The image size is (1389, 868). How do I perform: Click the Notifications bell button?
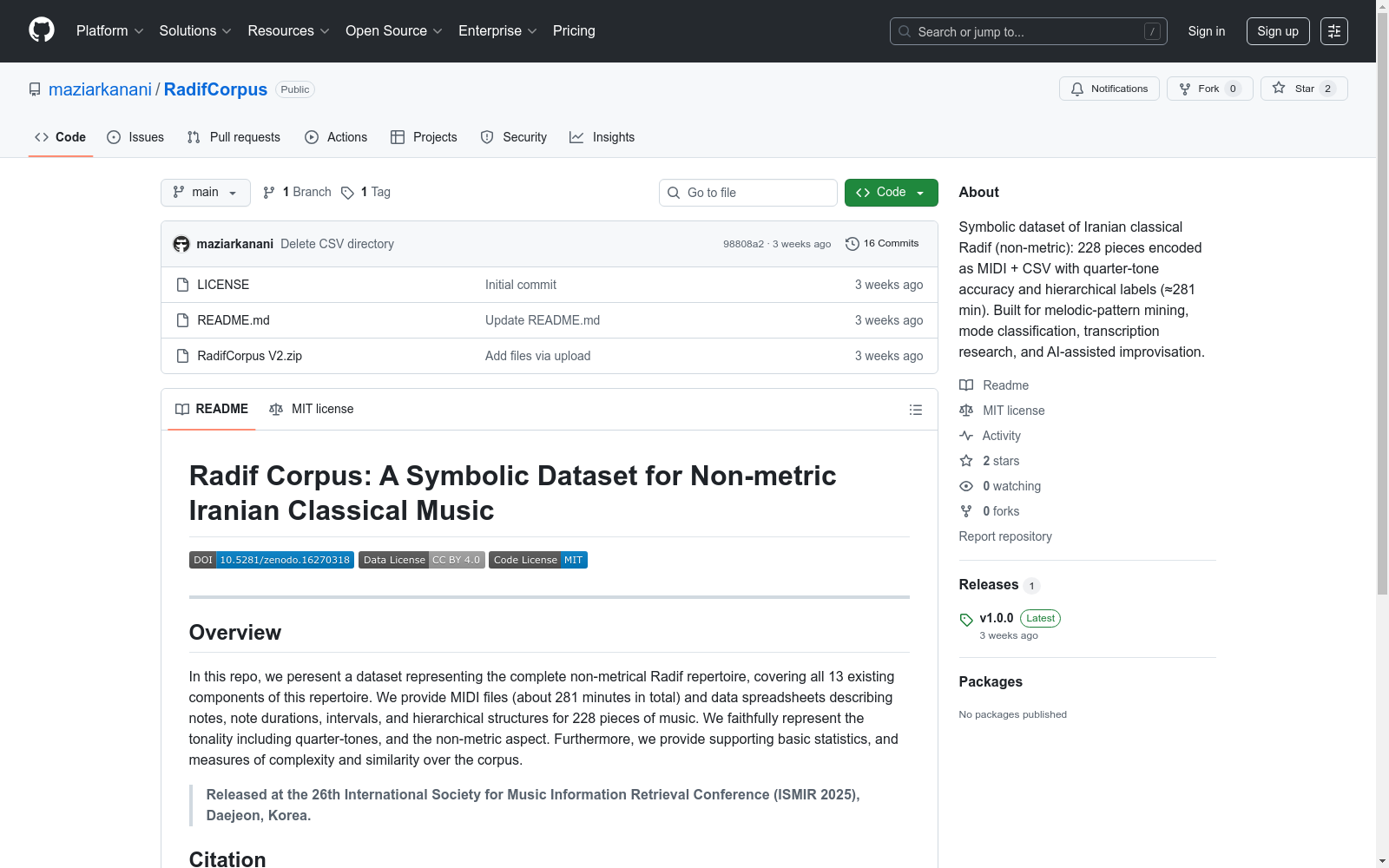pos(1109,89)
